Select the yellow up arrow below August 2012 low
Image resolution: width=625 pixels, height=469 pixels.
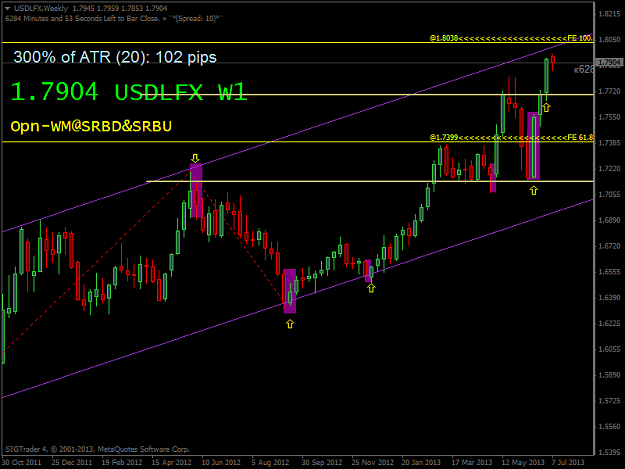click(x=290, y=324)
